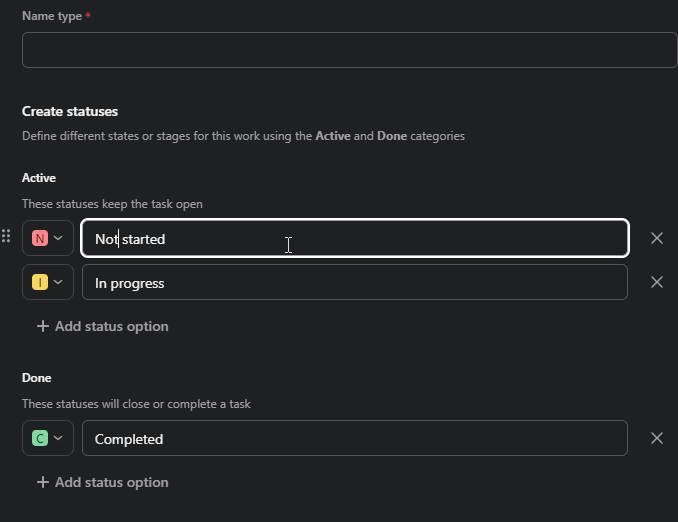The height and width of the screenshot is (522, 678).
Task: Click Add status option in Done section
Action: tap(111, 482)
